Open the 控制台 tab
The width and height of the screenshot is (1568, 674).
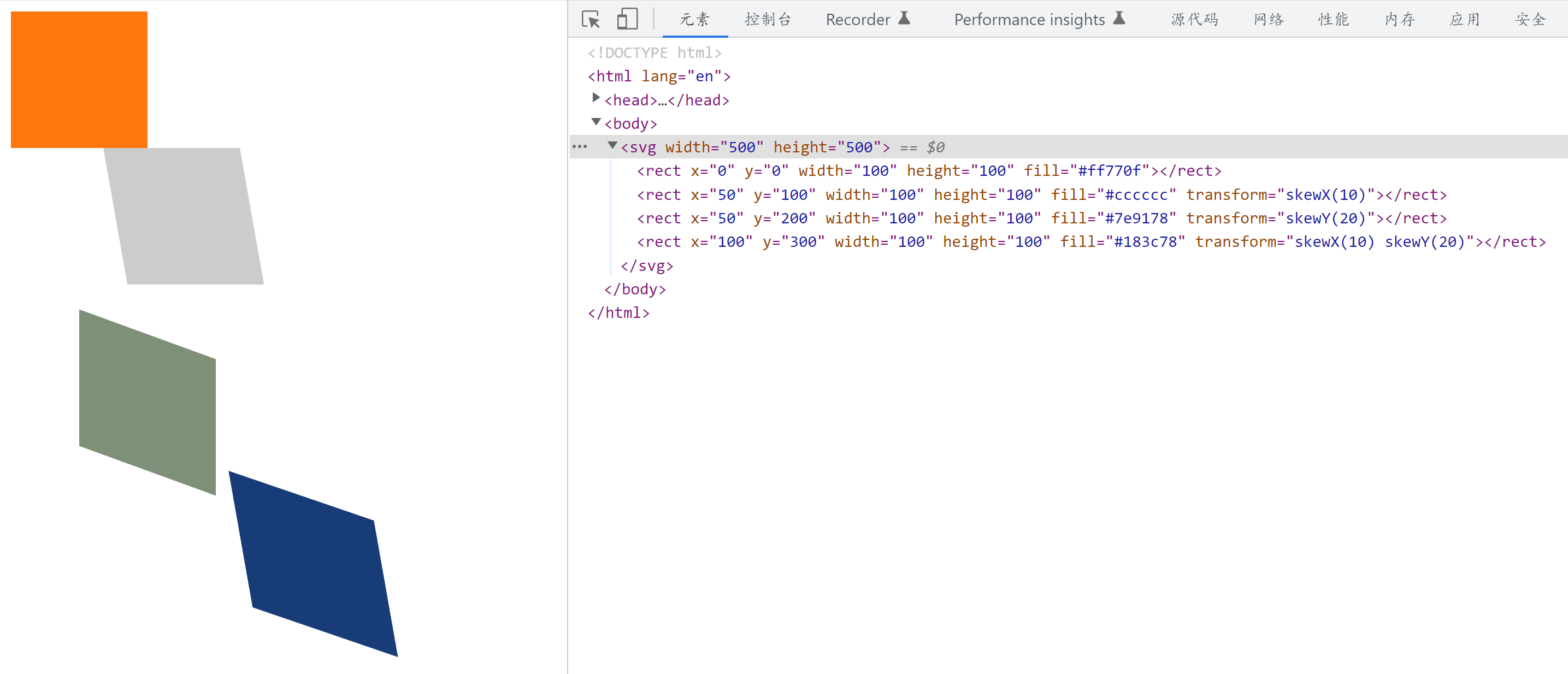768,20
